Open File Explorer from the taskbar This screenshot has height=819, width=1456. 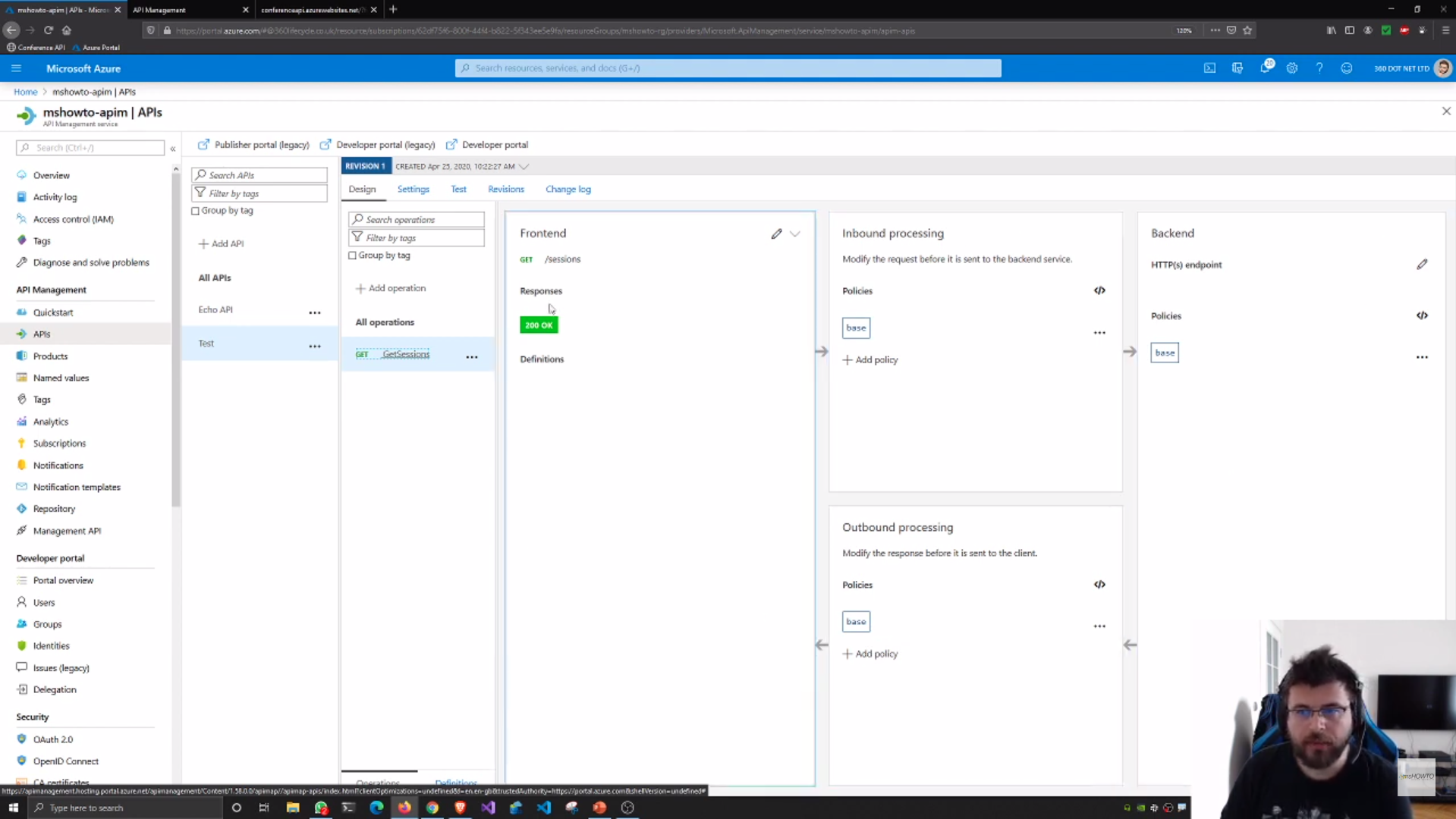[293, 808]
